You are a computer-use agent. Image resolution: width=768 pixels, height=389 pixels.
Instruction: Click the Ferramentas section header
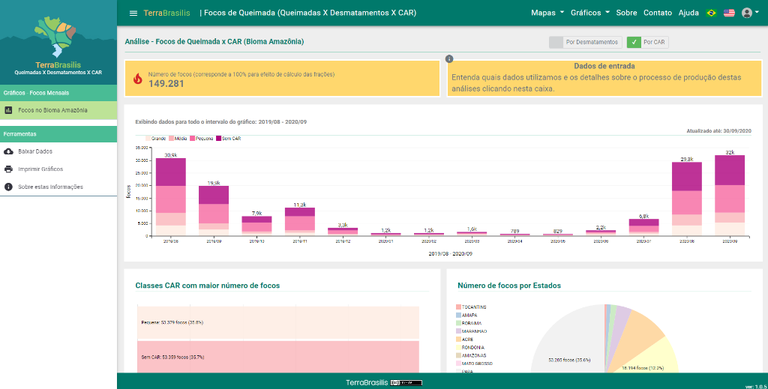[x=58, y=134]
